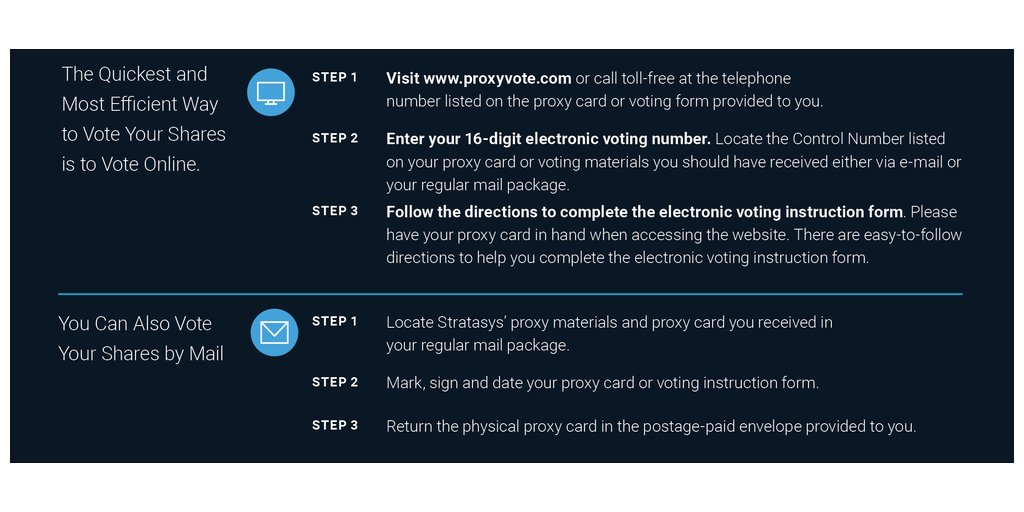Click the envelope icon for voting by mail
This screenshot has height=512, width=1024.
coord(274,332)
